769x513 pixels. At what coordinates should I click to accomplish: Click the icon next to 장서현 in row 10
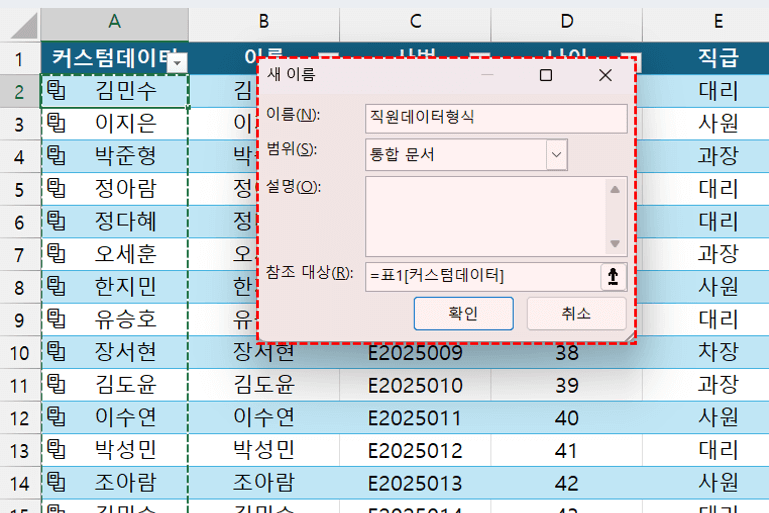coord(56,352)
